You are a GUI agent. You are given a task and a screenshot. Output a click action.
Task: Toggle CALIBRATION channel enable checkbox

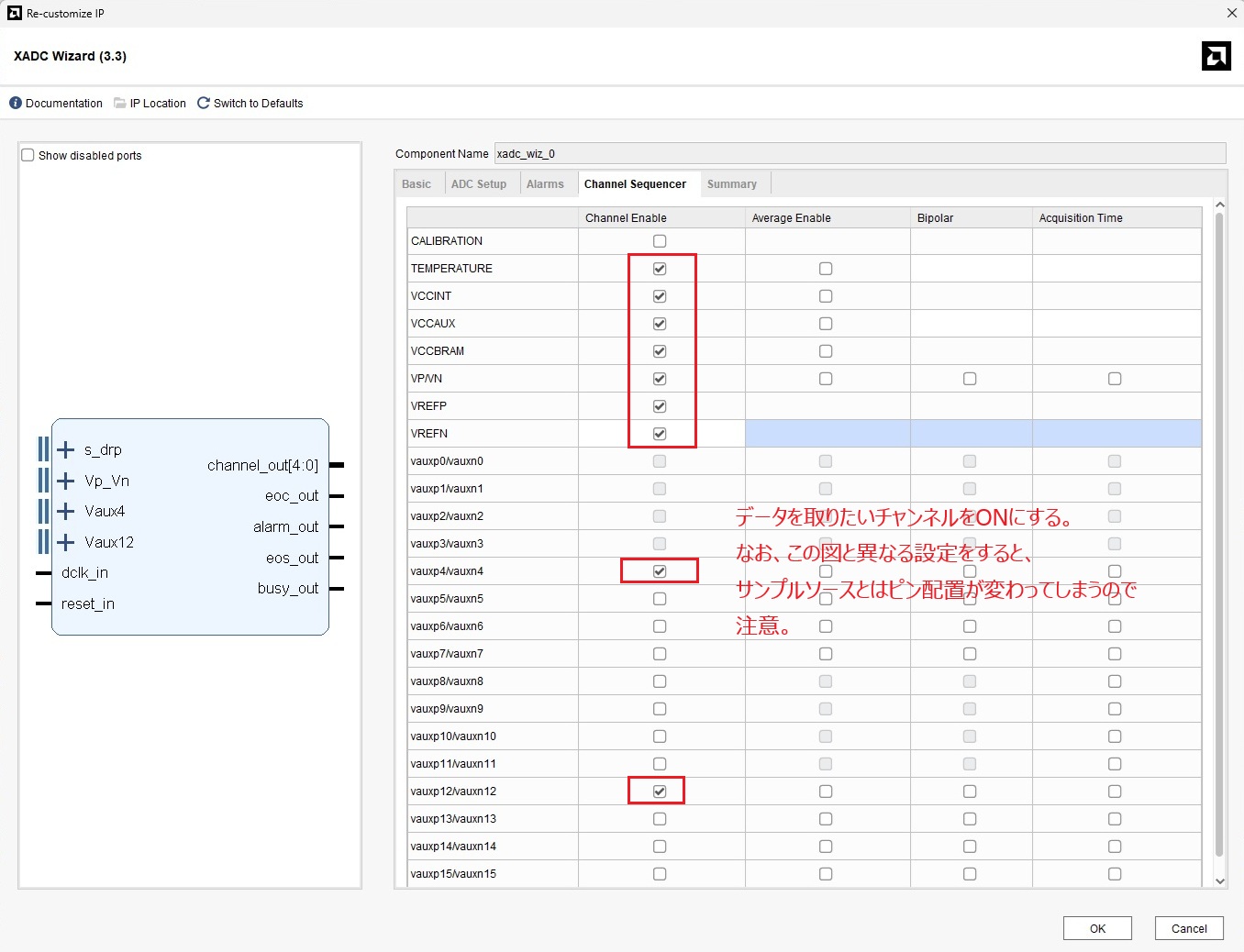point(660,241)
